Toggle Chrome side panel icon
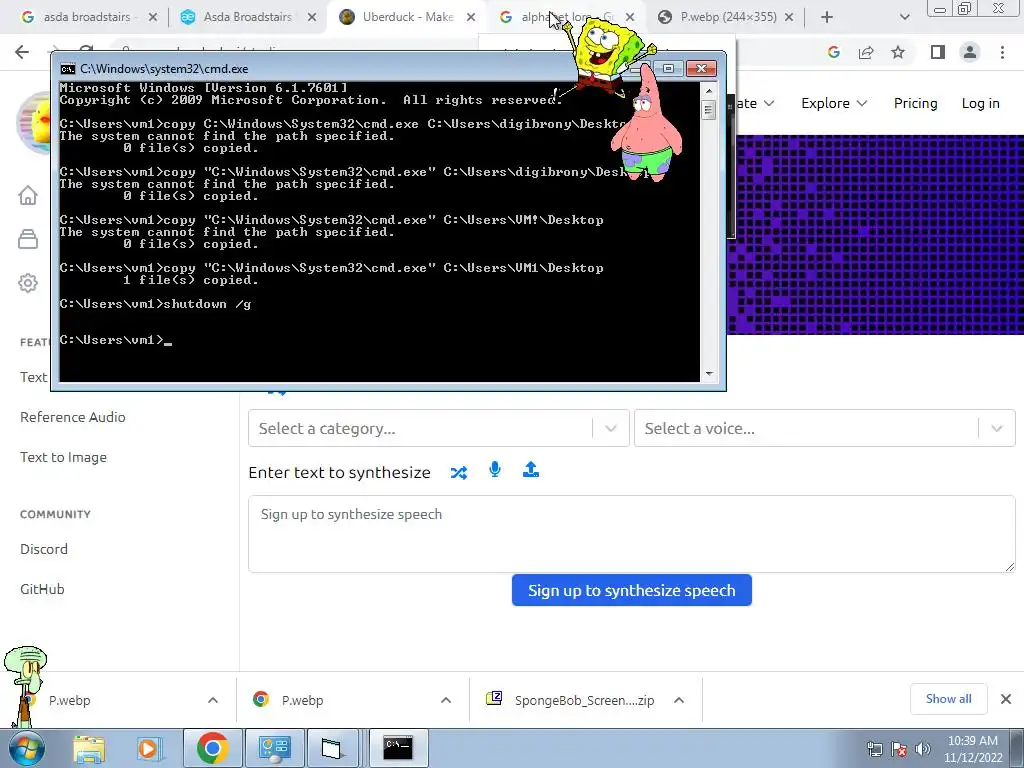Screen dimensions: 1024x768 click(x=938, y=52)
